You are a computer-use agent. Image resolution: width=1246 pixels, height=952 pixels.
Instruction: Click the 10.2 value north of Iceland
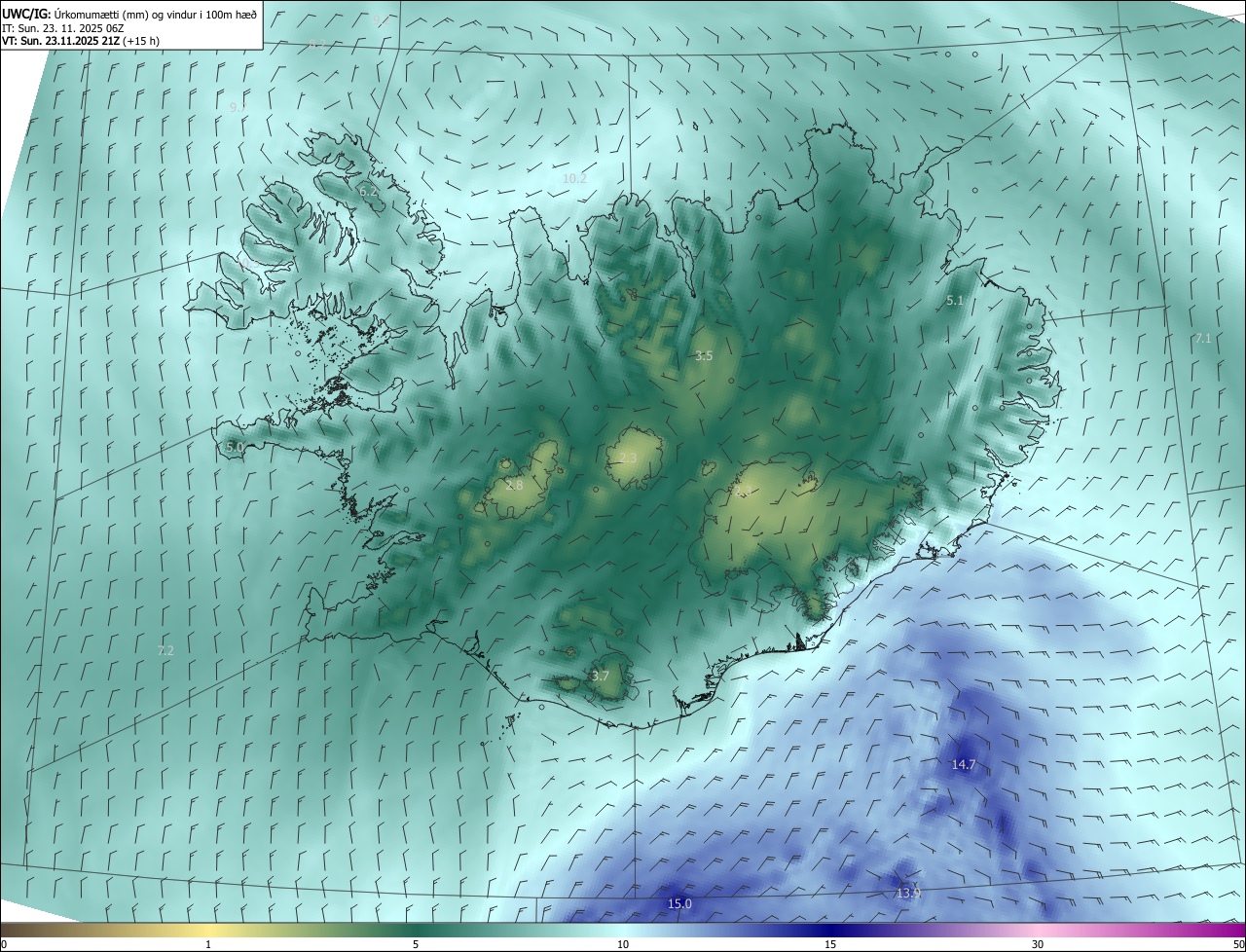tap(574, 178)
